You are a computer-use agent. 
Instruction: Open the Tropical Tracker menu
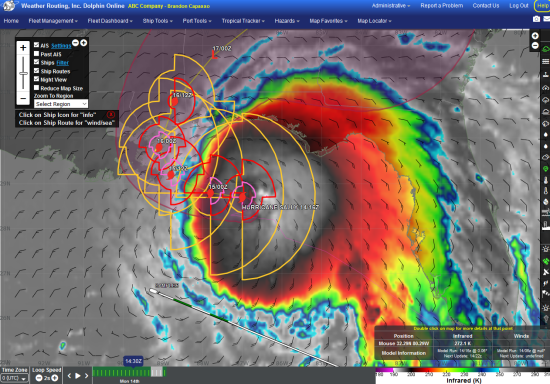tap(243, 21)
